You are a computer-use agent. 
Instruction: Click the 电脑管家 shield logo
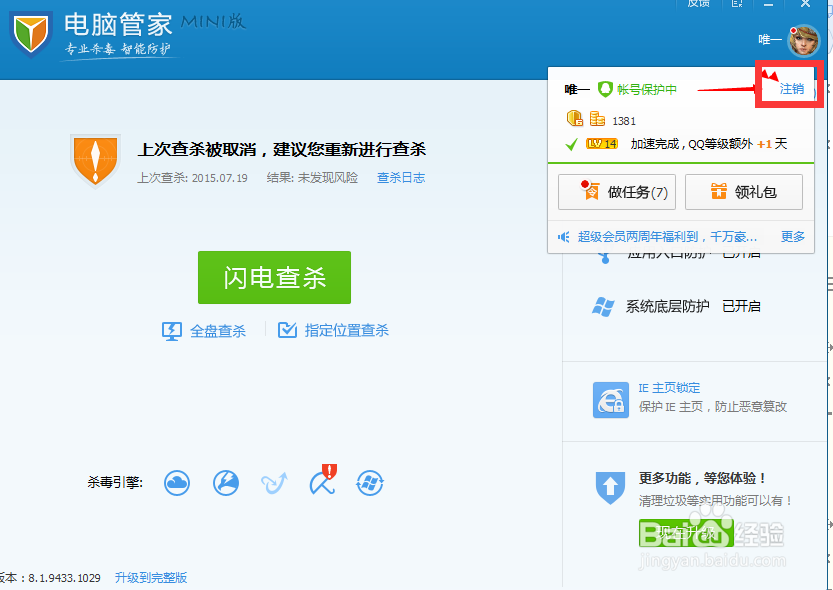31,35
